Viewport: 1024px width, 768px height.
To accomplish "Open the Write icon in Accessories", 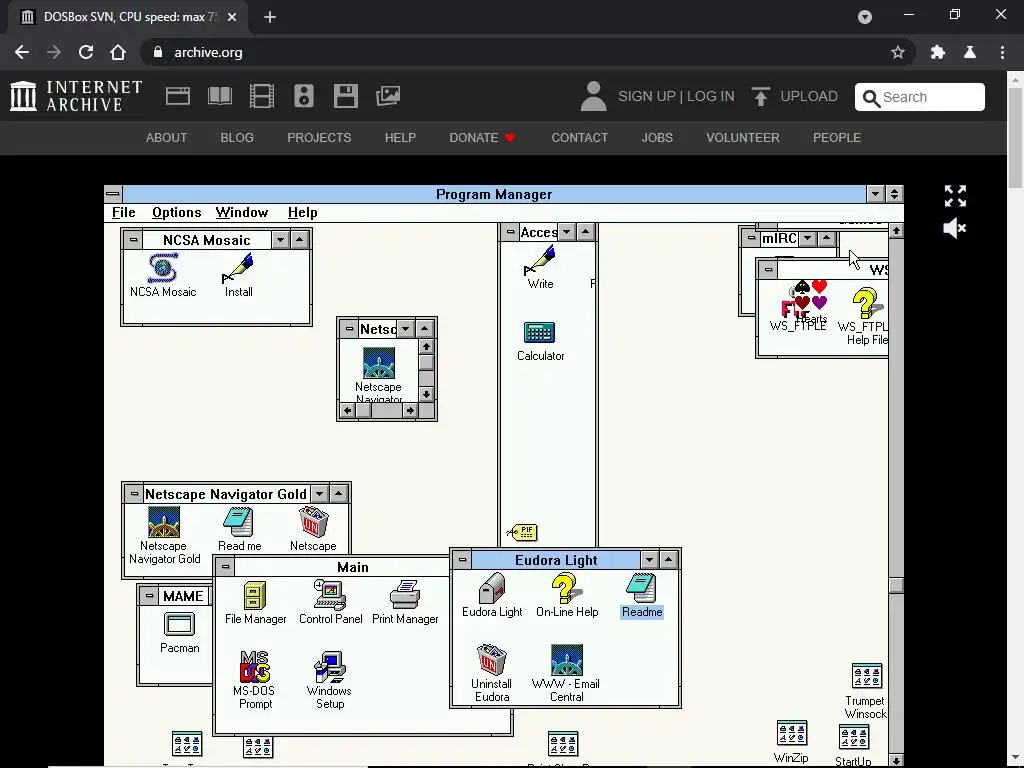I will pyautogui.click(x=540, y=260).
